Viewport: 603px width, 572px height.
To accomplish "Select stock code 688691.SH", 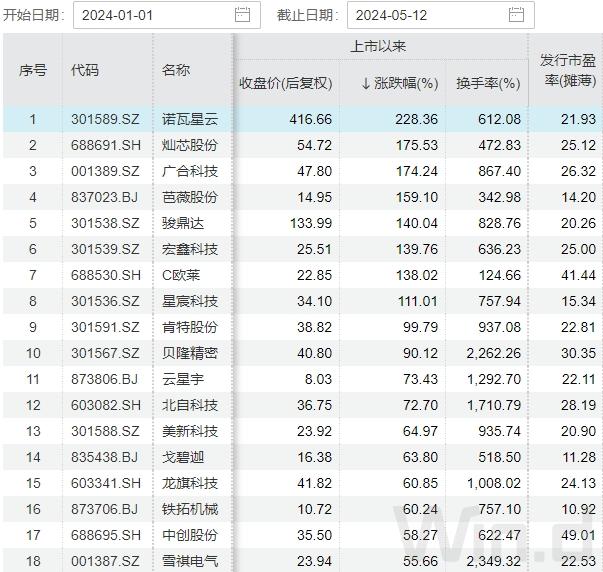I will 106,145.
